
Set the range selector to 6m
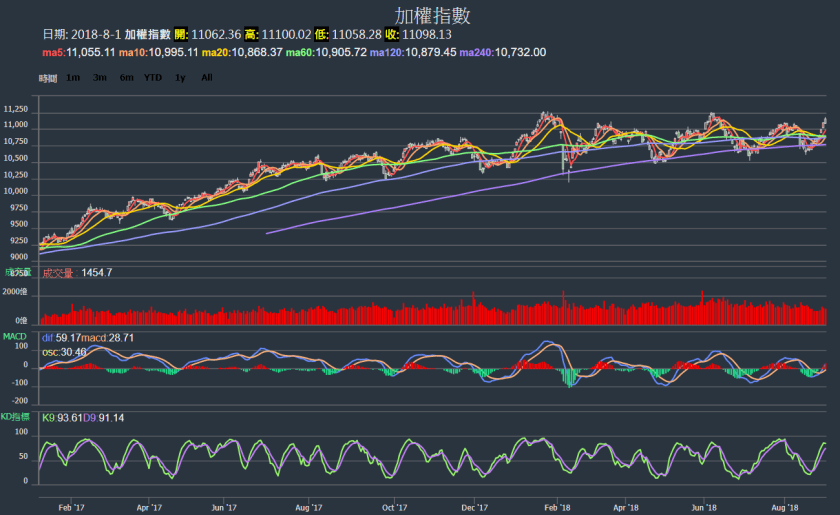pos(126,77)
